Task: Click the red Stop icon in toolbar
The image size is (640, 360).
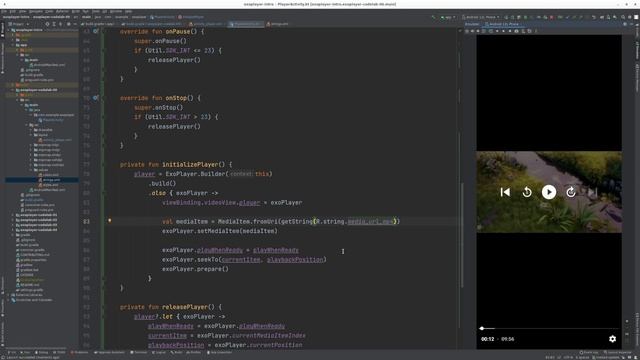Action: tap(551, 17)
